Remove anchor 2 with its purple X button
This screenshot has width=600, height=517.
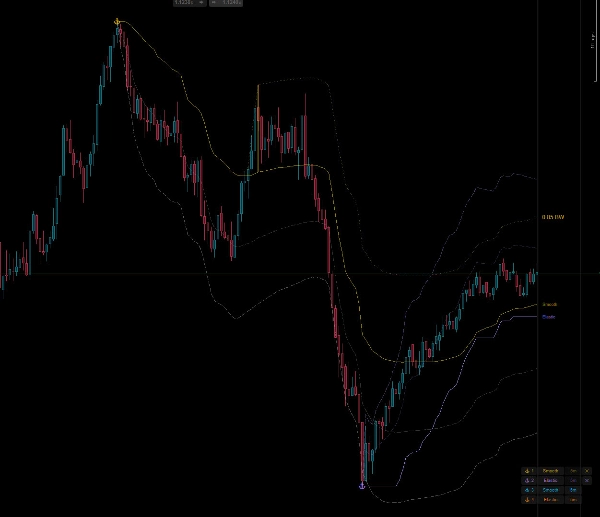(587, 480)
